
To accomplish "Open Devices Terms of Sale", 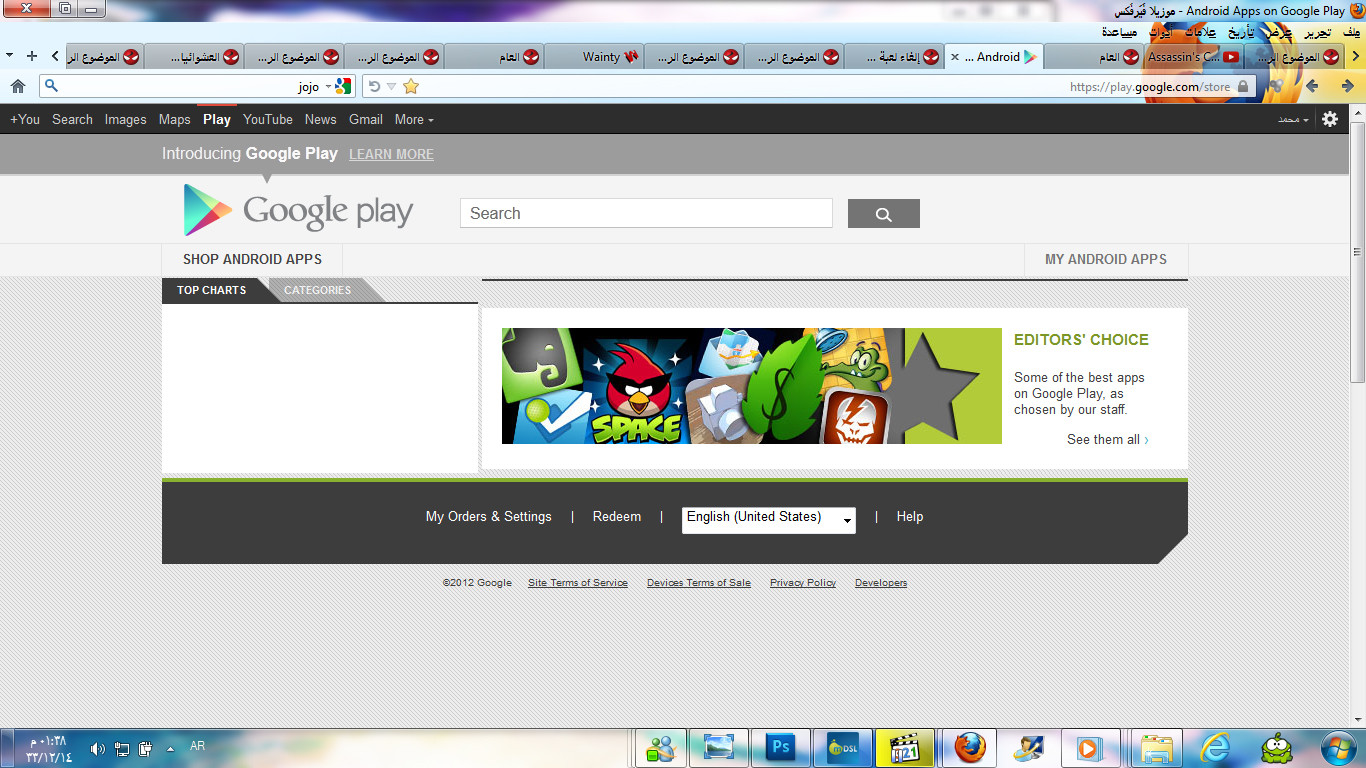I will coord(699,583).
